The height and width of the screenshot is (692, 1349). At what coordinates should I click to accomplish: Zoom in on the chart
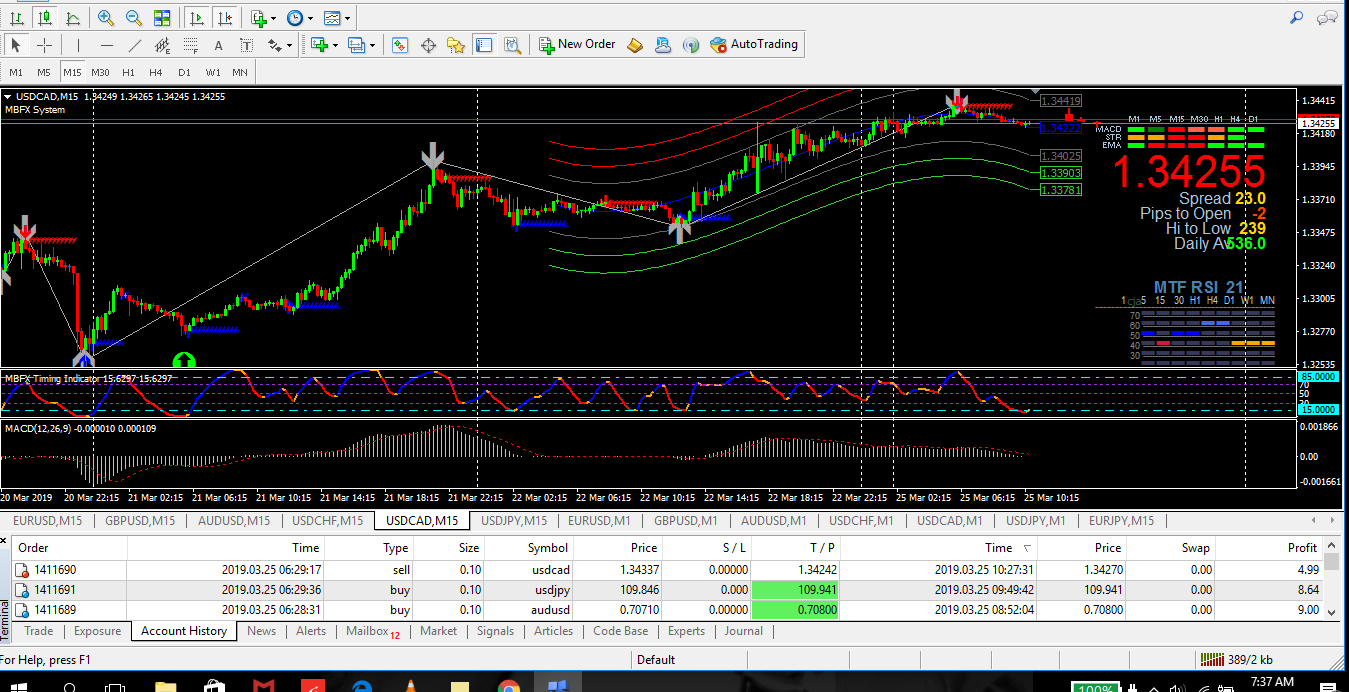[x=106, y=18]
